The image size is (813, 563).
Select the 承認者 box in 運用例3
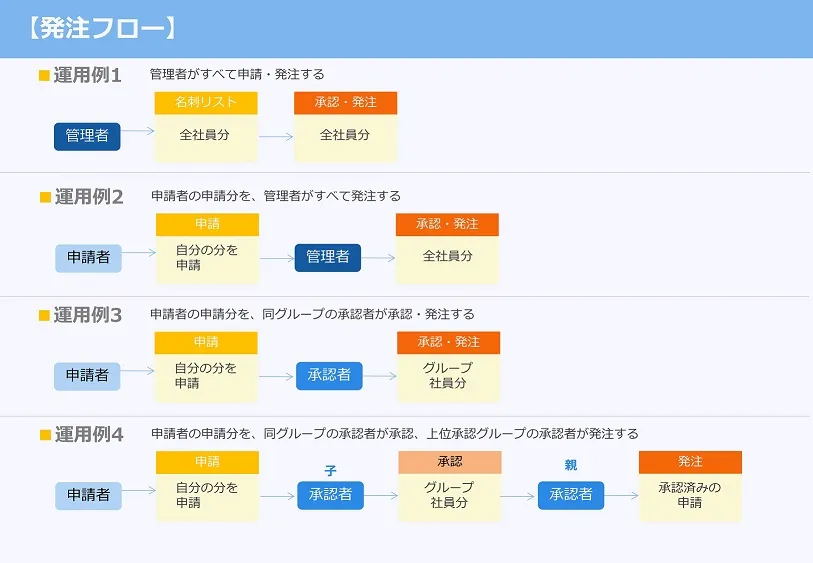coord(329,376)
